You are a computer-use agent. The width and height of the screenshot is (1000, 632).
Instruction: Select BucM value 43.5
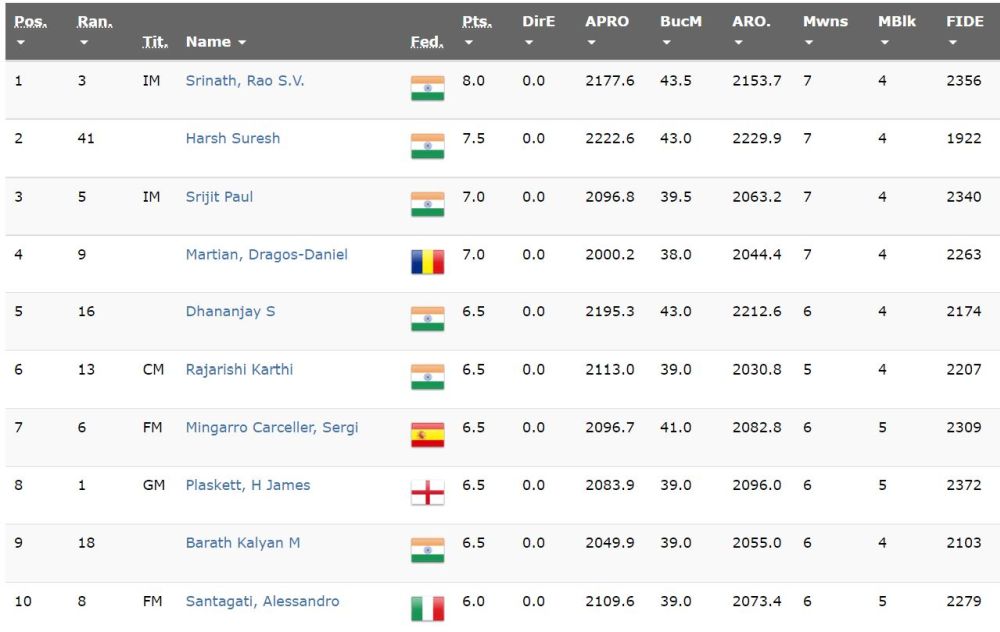(675, 80)
